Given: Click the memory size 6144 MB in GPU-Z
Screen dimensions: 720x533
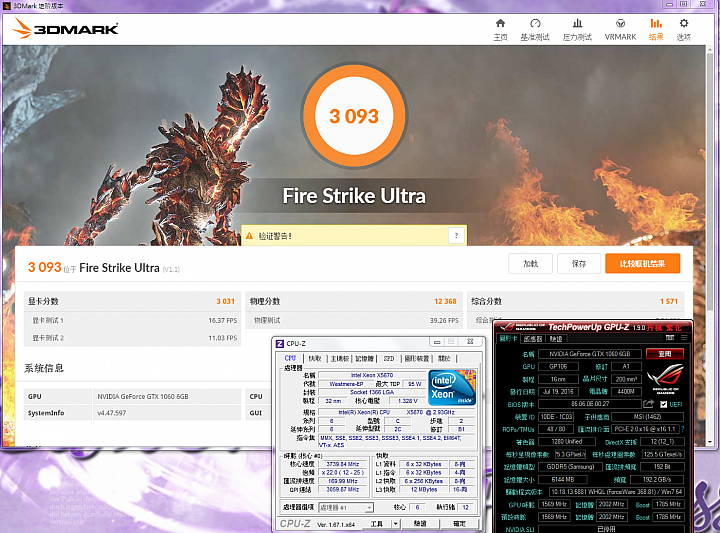Looking at the screenshot, I should click(x=562, y=479).
